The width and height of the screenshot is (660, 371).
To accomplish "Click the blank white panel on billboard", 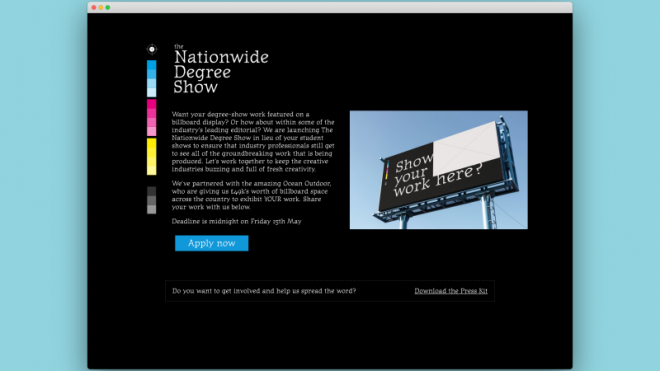I will pyautogui.click(x=466, y=147).
